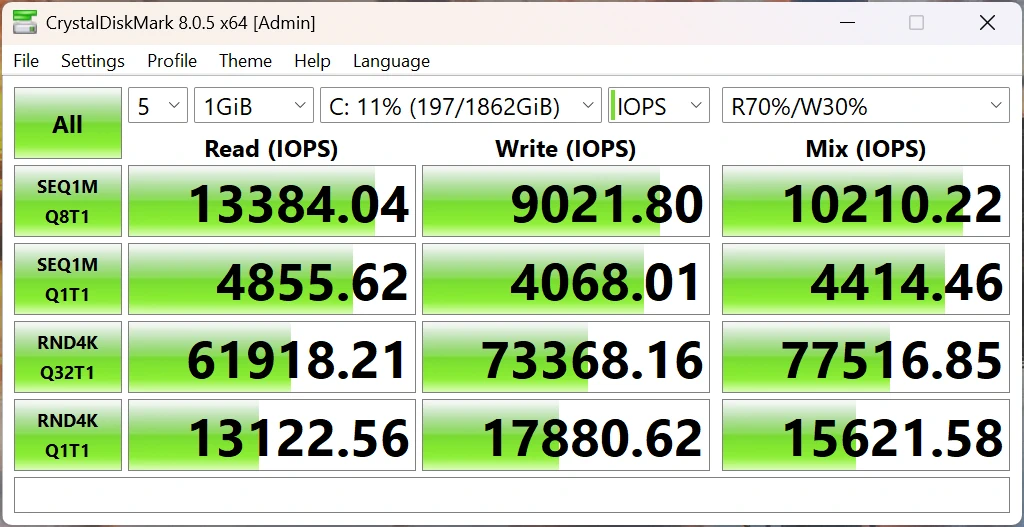
Task: Click the empty comment field at bottom
Action: point(512,495)
